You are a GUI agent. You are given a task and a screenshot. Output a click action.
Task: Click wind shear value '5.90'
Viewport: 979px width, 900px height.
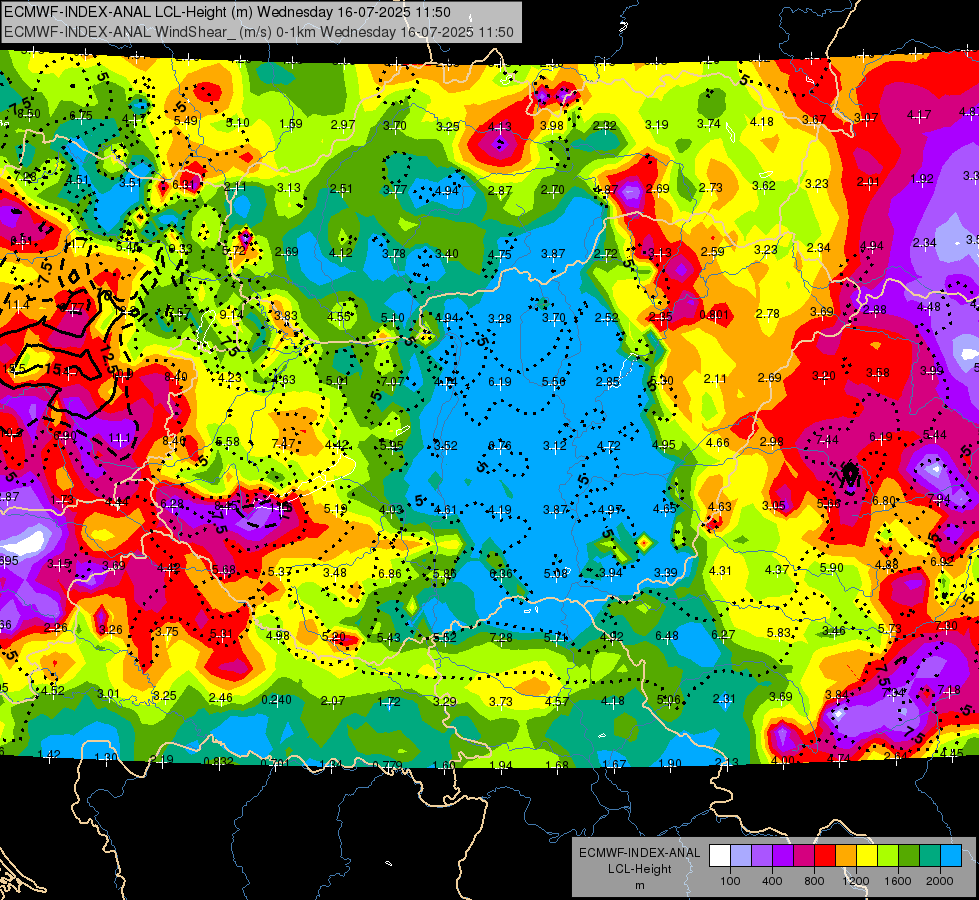832,568
